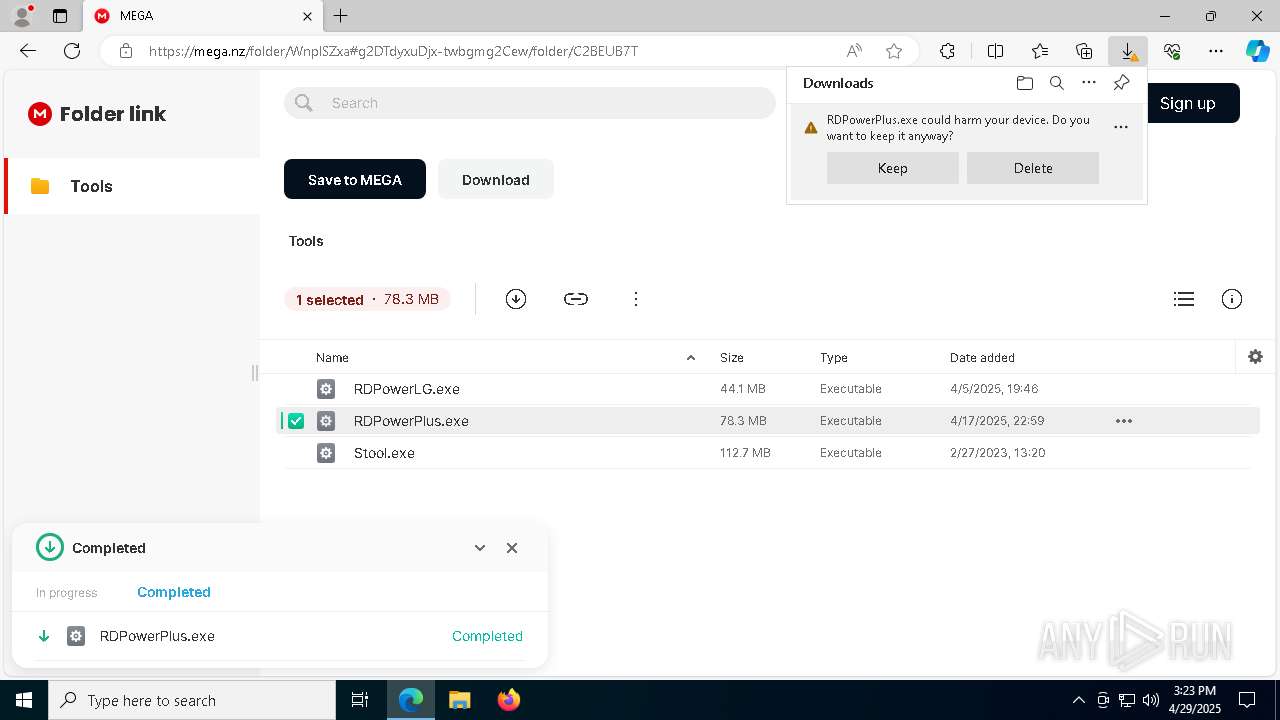Add page to favorites star
The height and width of the screenshot is (720, 1280).
pos(894,51)
